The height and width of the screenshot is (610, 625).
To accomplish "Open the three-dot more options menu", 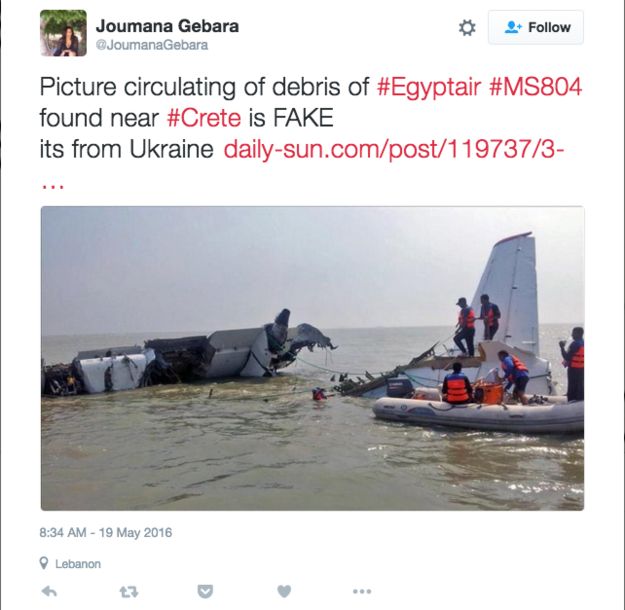I will click(x=362, y=591).
